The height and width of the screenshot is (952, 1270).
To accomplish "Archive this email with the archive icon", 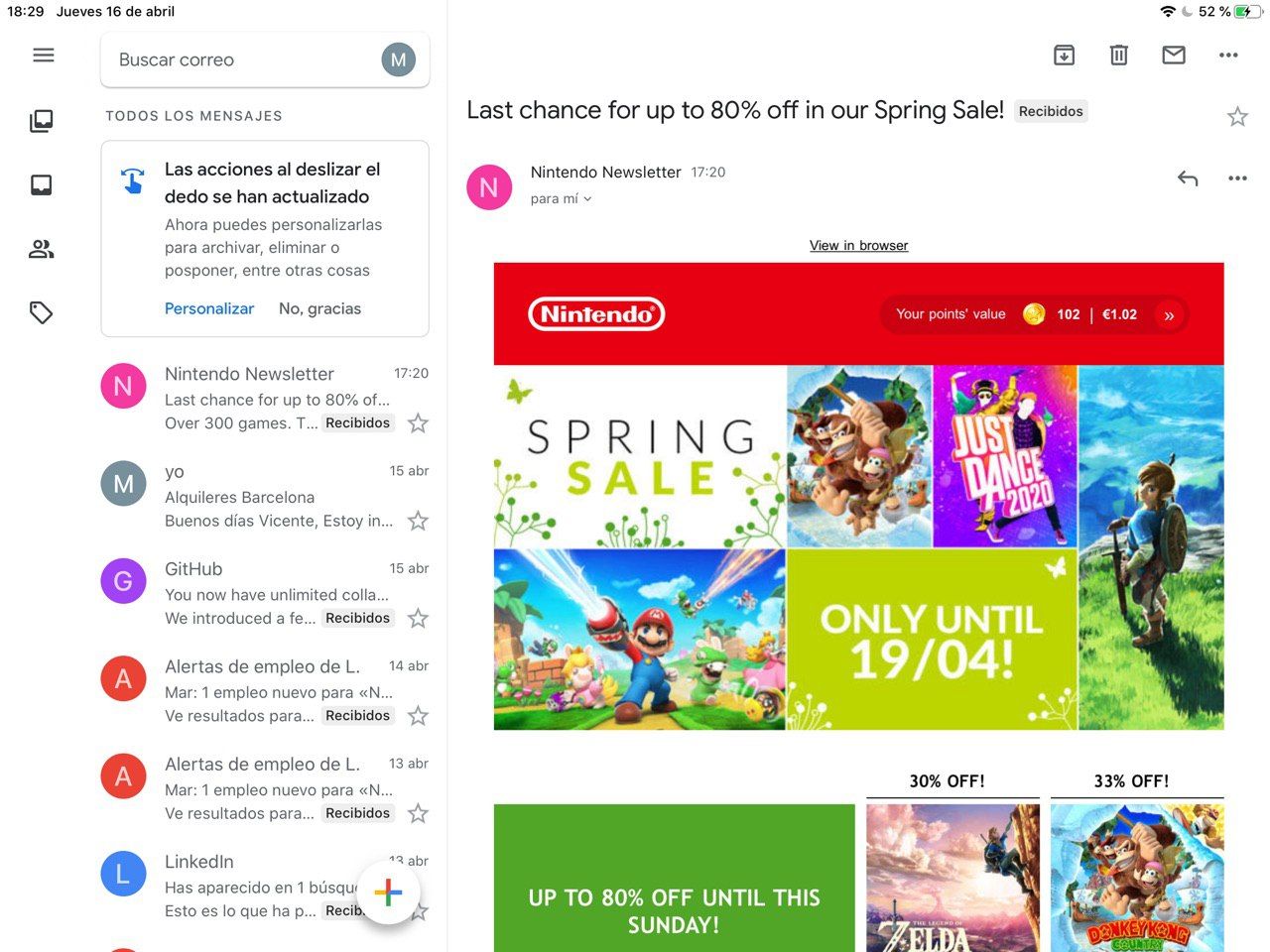I will tap(1064, 56).
